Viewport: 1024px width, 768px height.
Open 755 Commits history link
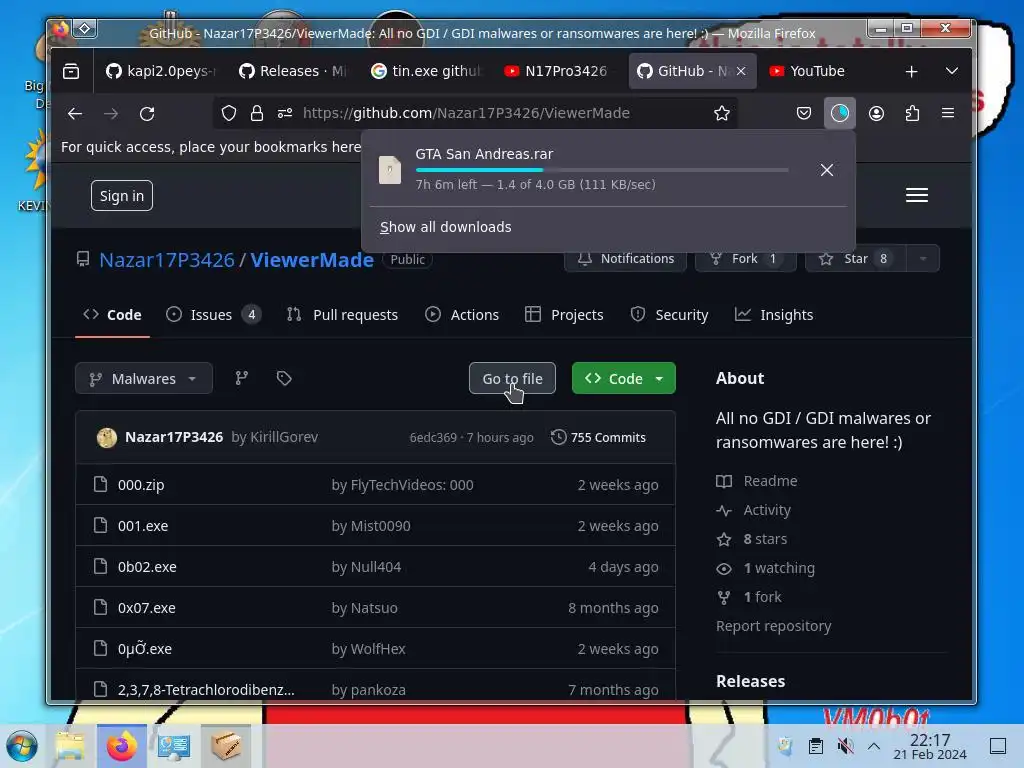tap(598, 438)
